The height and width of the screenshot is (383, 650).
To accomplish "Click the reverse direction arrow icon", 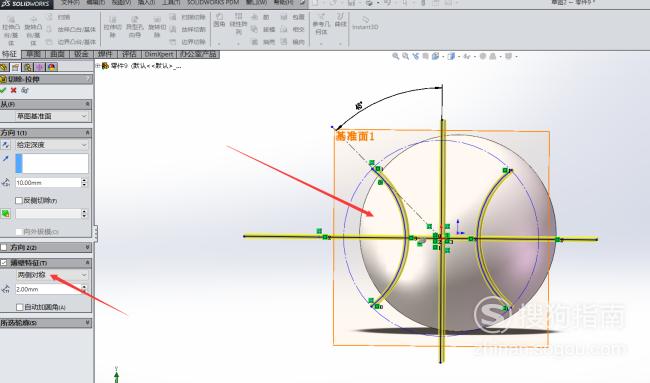I will pos(5,145).
